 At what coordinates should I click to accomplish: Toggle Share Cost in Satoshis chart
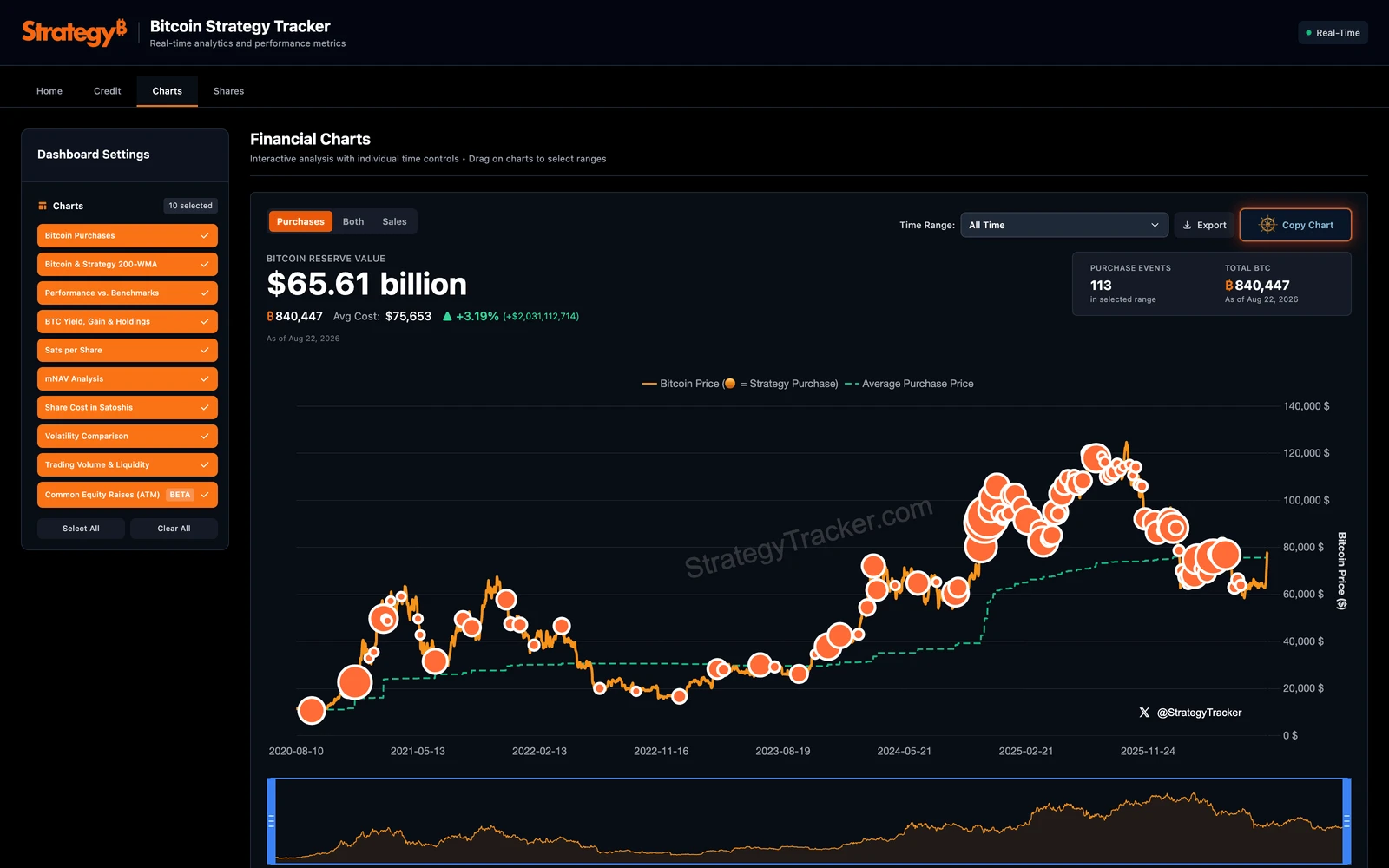[128, 408]
